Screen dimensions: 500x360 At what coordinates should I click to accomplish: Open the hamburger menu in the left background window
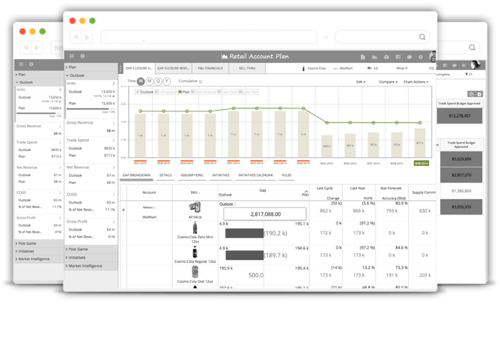tap(21, 64)
